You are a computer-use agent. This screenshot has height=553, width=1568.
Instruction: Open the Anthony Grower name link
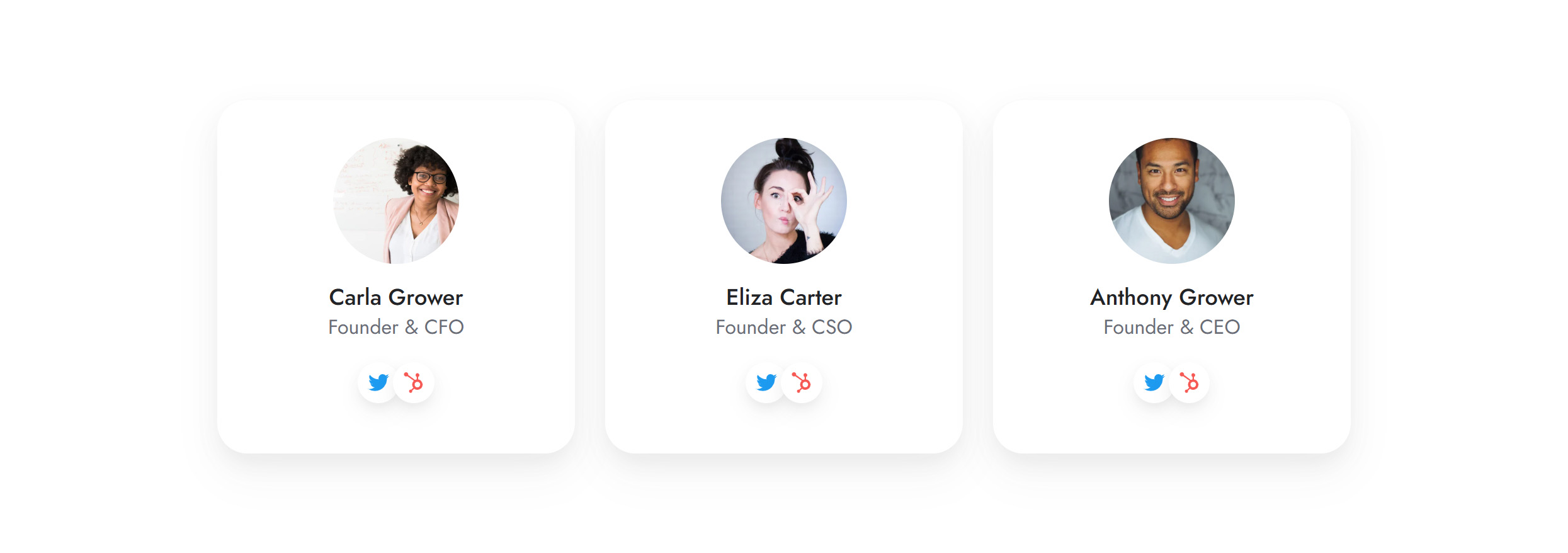click(x=1172, y=297)
